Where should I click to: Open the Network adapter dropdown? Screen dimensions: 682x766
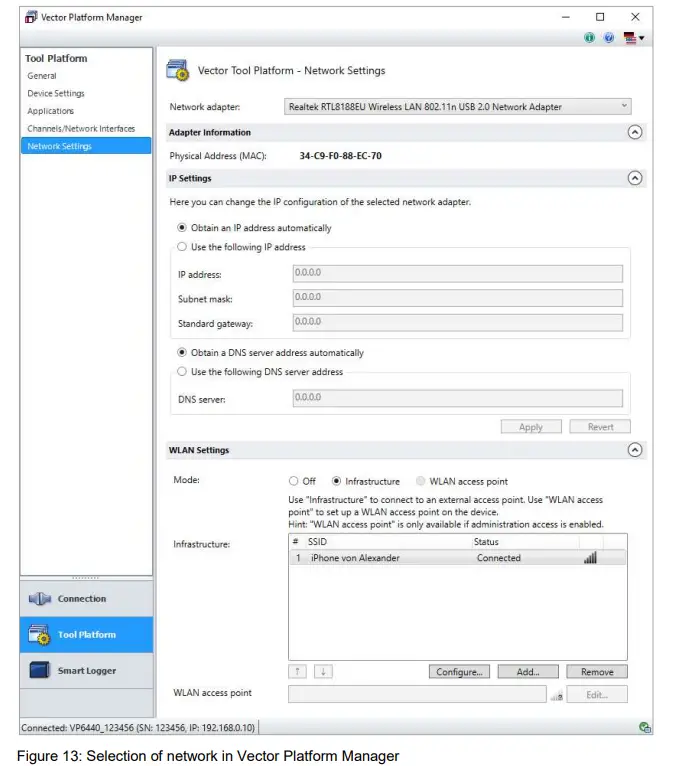tap(457, 106)
